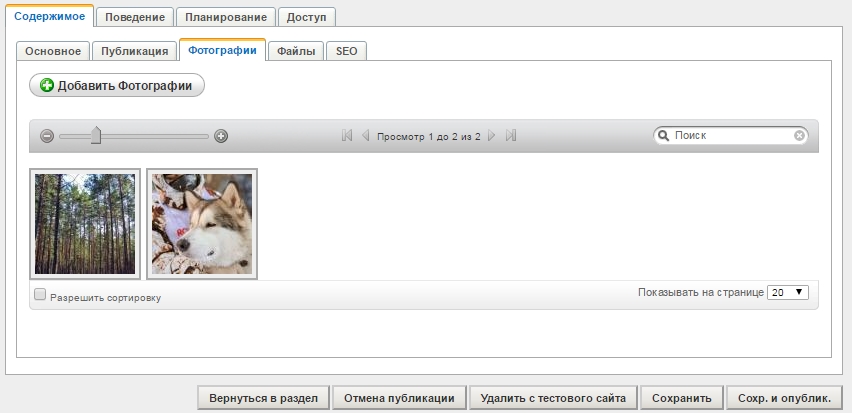The width and height of the screenshot is (852, 413).
Task: Click the minus zoom-out thumbnail icon
Action: (x=47, y=136)
